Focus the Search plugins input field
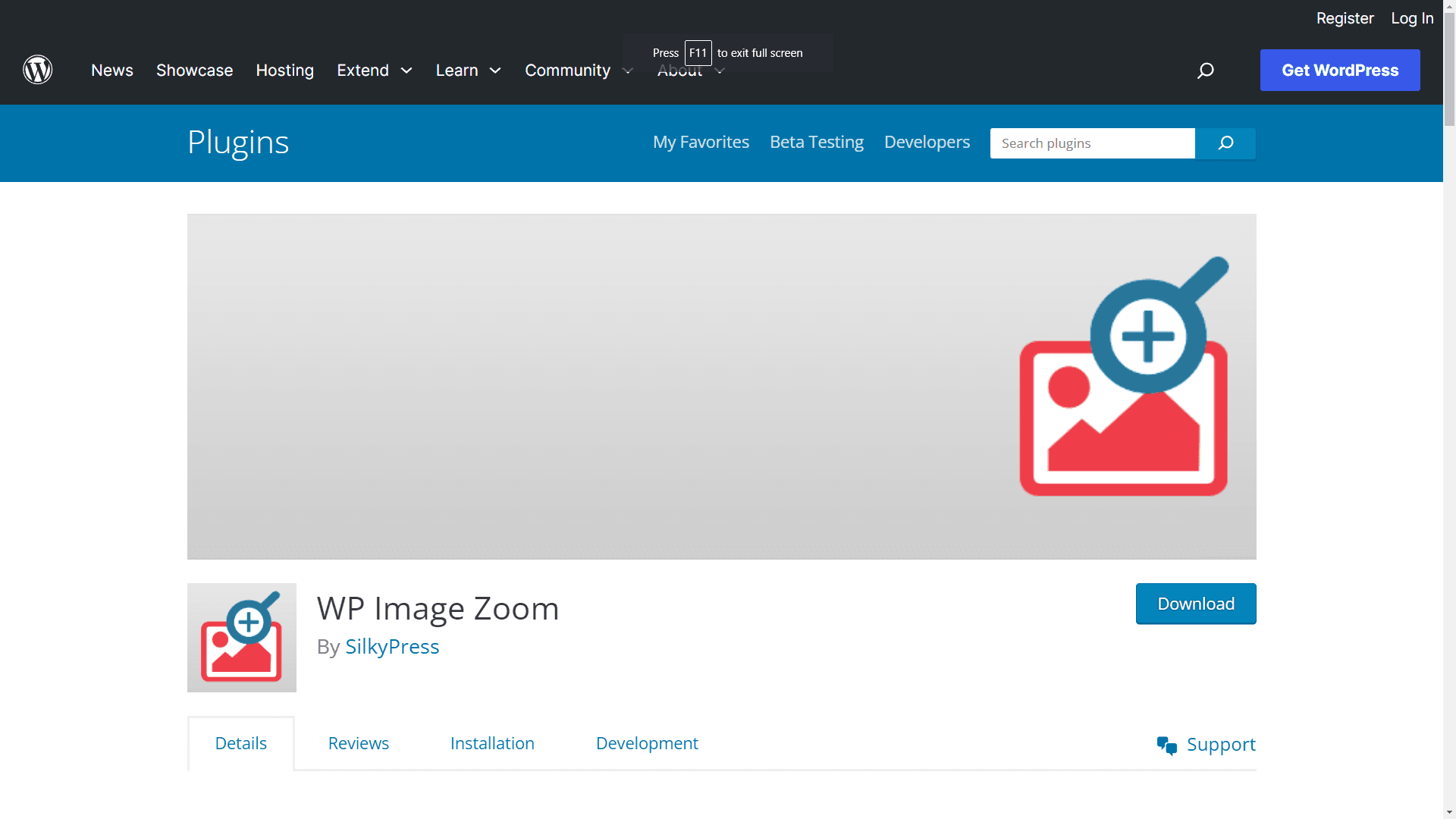The width and height of the screenshot is (1456, 819). (x=1093, y=143)
